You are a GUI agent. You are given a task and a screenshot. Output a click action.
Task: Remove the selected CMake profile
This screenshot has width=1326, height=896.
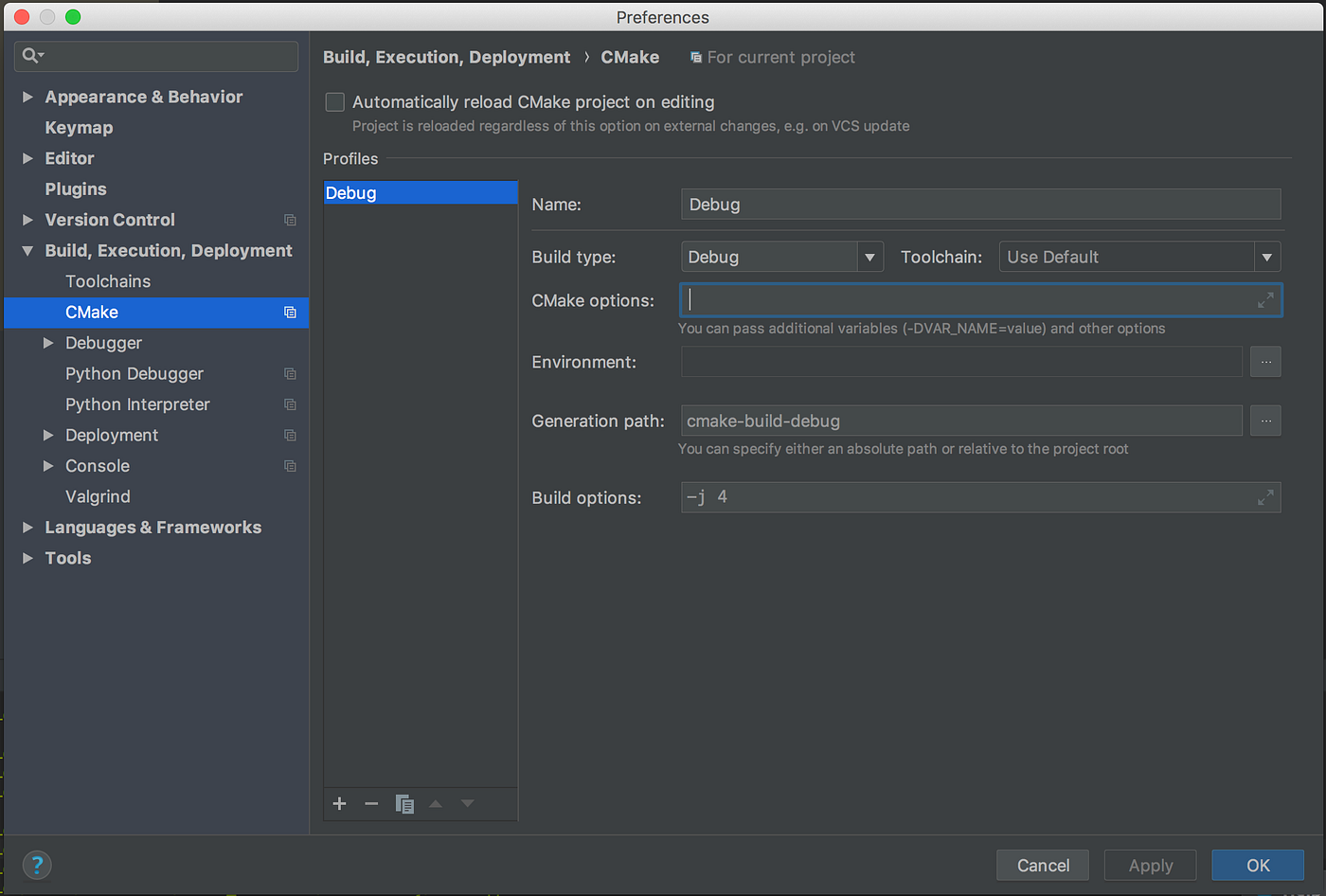coord(371,803)
